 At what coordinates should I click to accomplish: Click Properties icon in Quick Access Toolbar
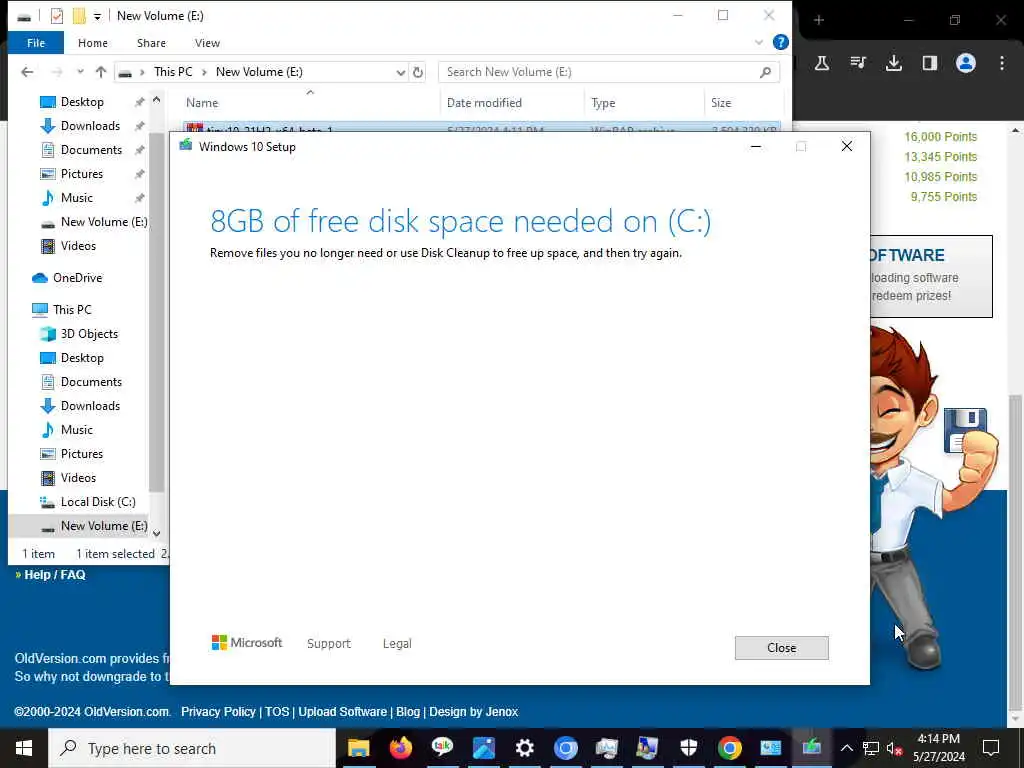[57, 16]
